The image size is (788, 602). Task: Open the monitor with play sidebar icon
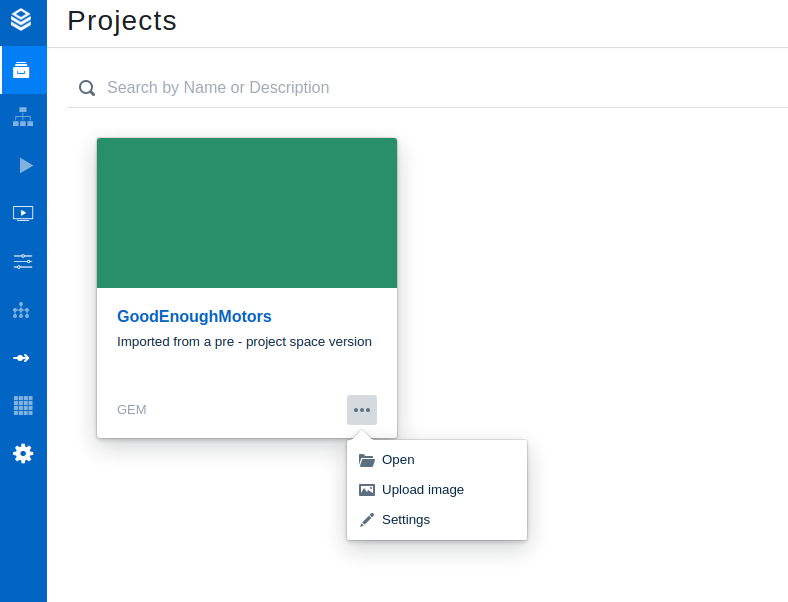coord(22,213)
